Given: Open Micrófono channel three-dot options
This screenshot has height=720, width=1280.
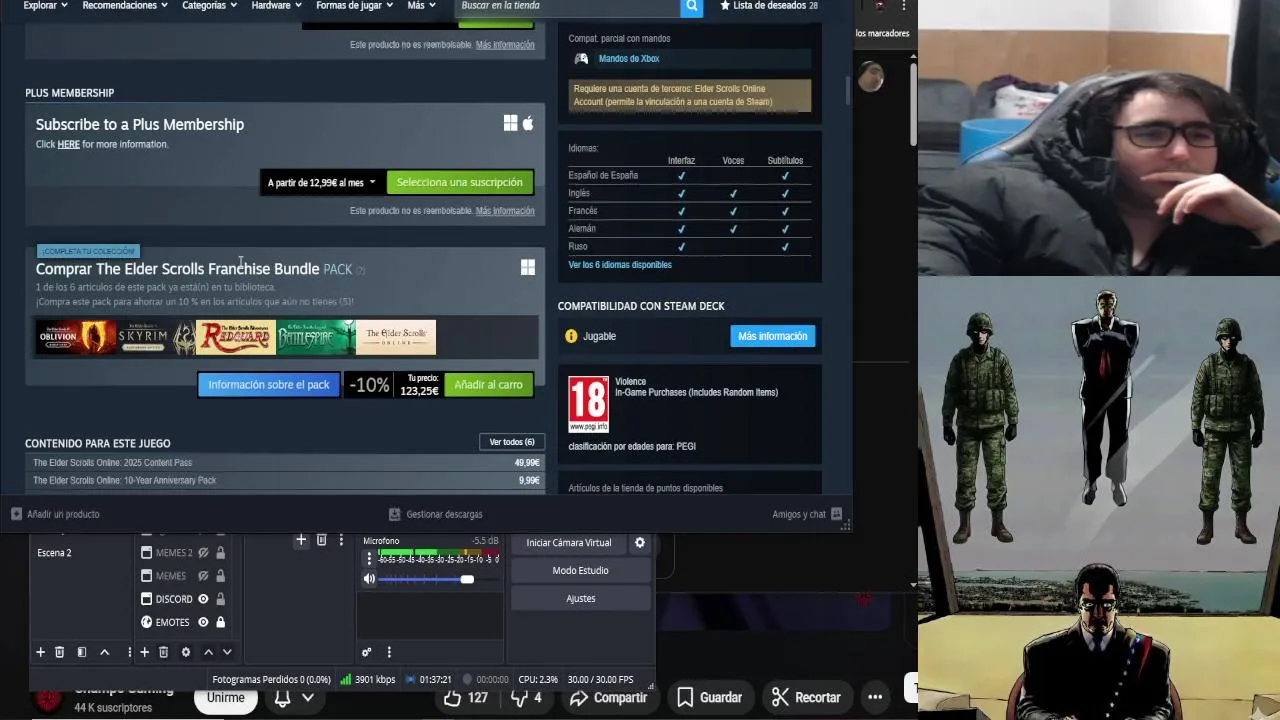Looking at the screenshot, I should (369, 559).
